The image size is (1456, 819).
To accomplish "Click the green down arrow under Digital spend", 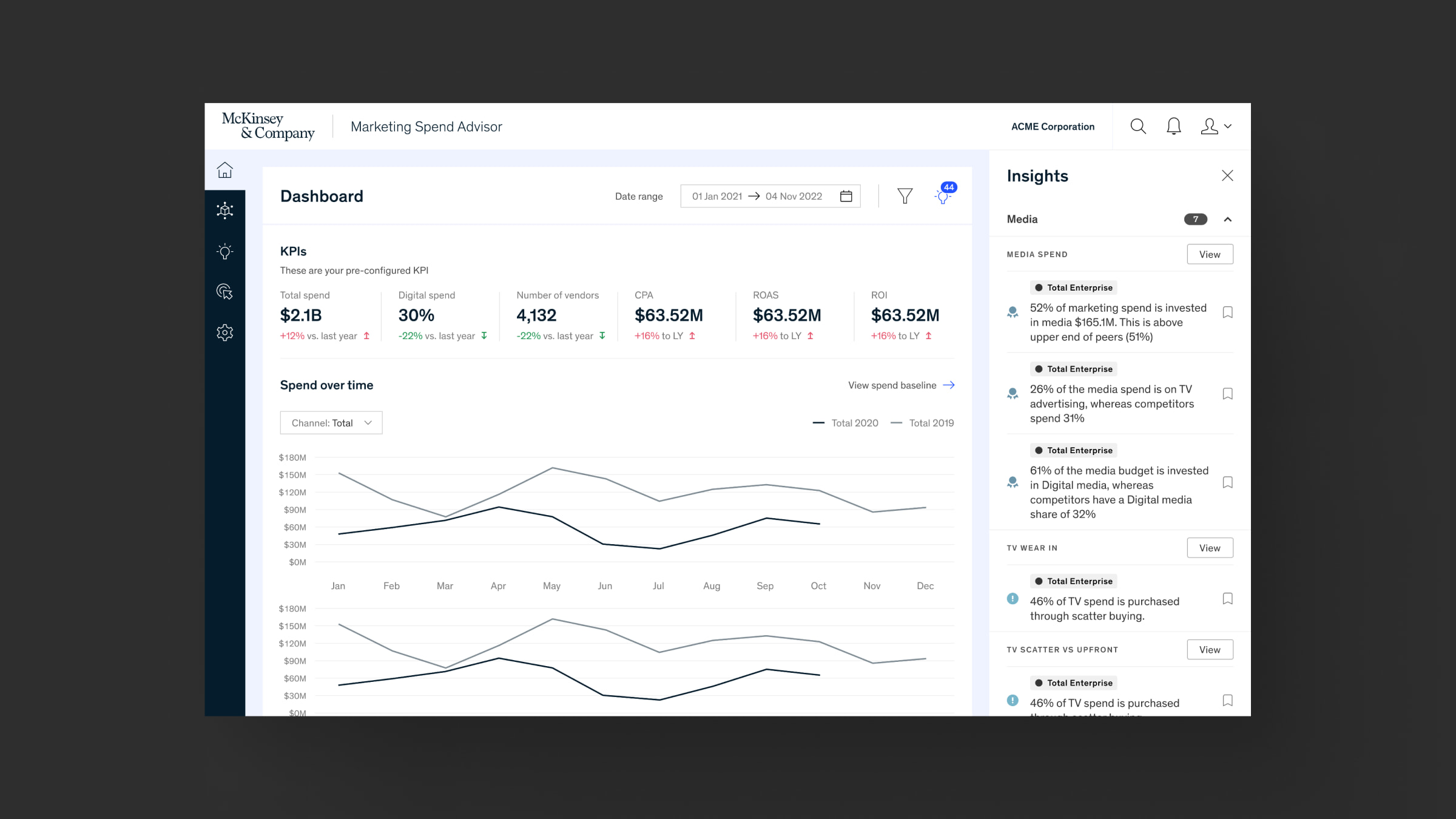I will (x=484, y=335).
